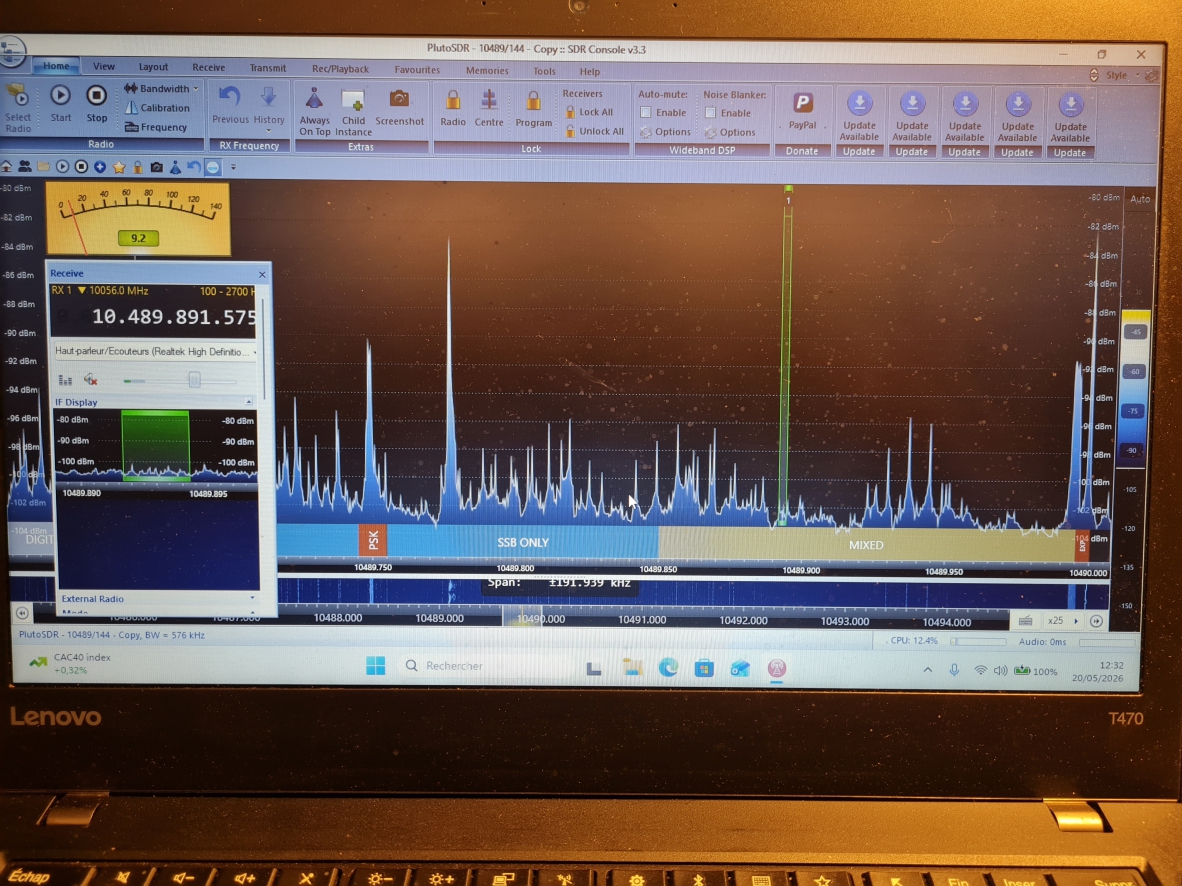Viewport: 1182px width, 886px height.
Task: Open Microsoft Edge from the taskbar
Action: tap(668, 667)
